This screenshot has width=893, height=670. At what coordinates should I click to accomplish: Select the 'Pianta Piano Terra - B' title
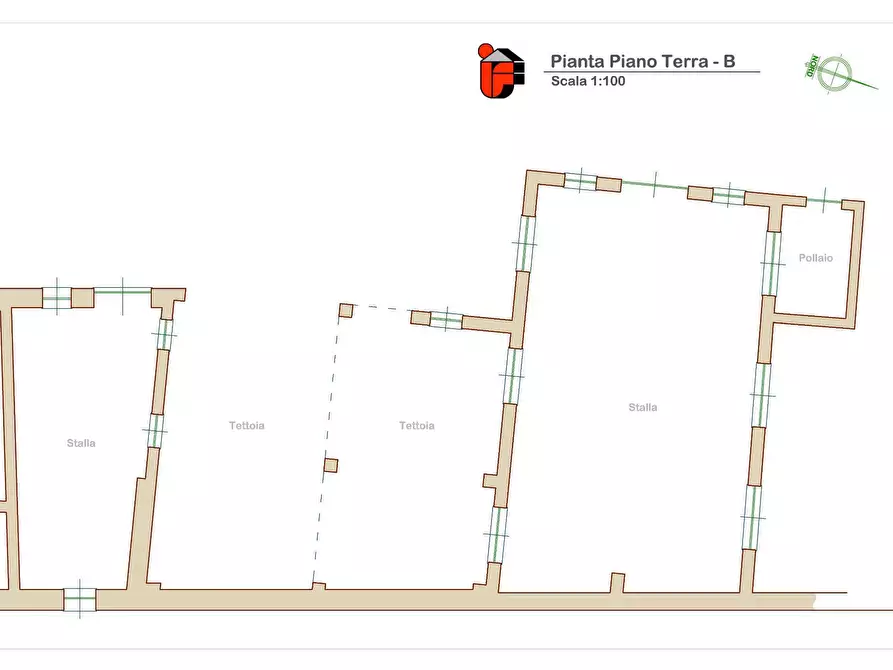pyautogui.click(x=643, y=61)
